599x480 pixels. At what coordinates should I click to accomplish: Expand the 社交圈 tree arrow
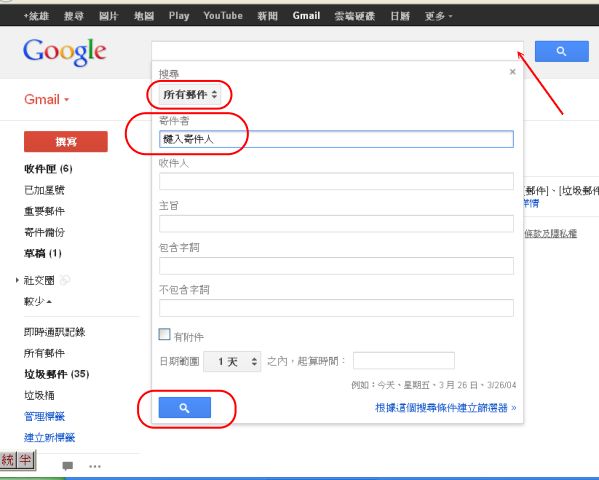click(x=17, y=280)
